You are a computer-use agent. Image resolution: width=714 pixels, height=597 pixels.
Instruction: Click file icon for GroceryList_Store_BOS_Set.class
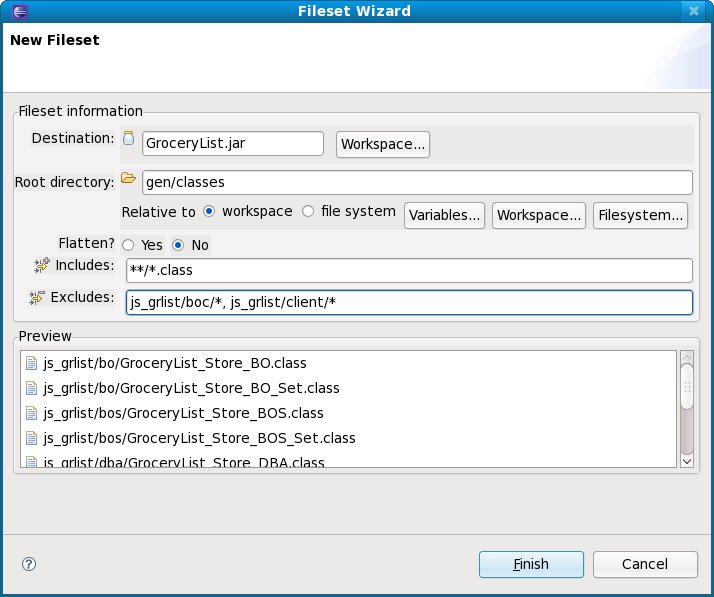click(x=31, y=438)
